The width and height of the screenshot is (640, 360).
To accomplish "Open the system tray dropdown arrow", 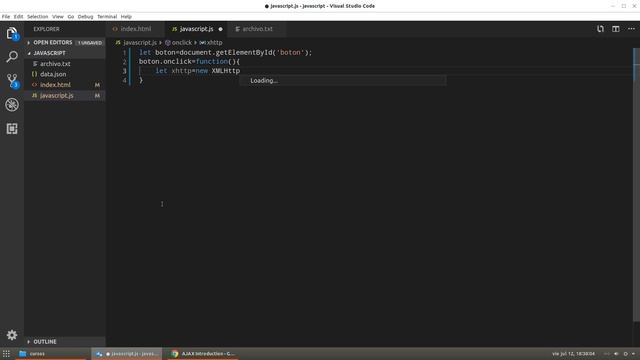I will 633,354.
